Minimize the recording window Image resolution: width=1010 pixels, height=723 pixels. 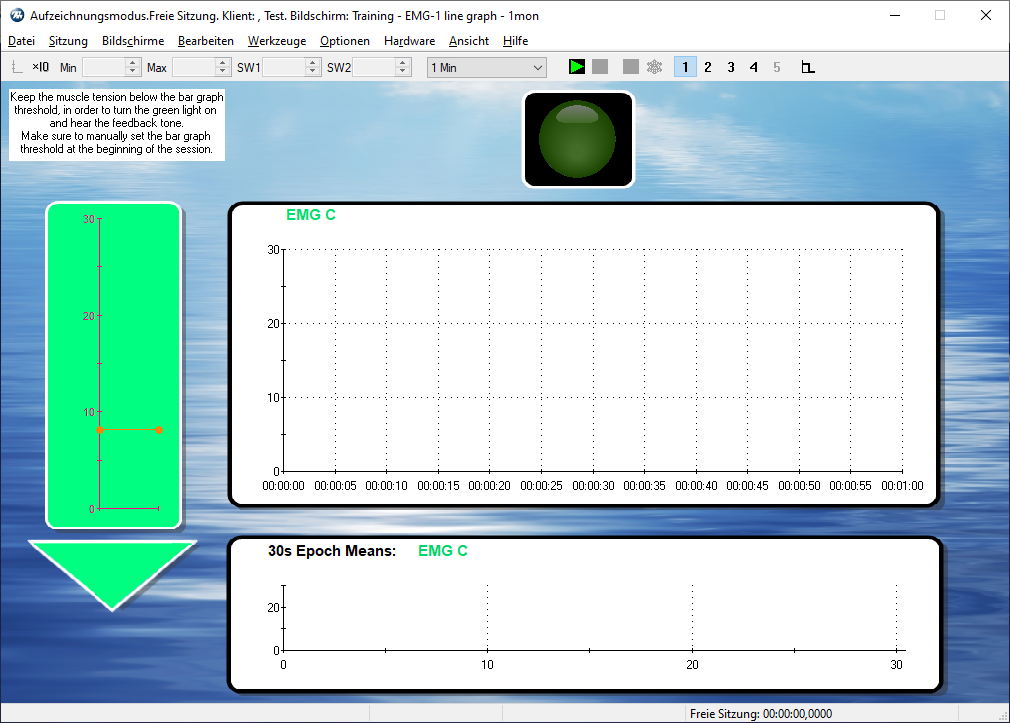coord(895,15)
